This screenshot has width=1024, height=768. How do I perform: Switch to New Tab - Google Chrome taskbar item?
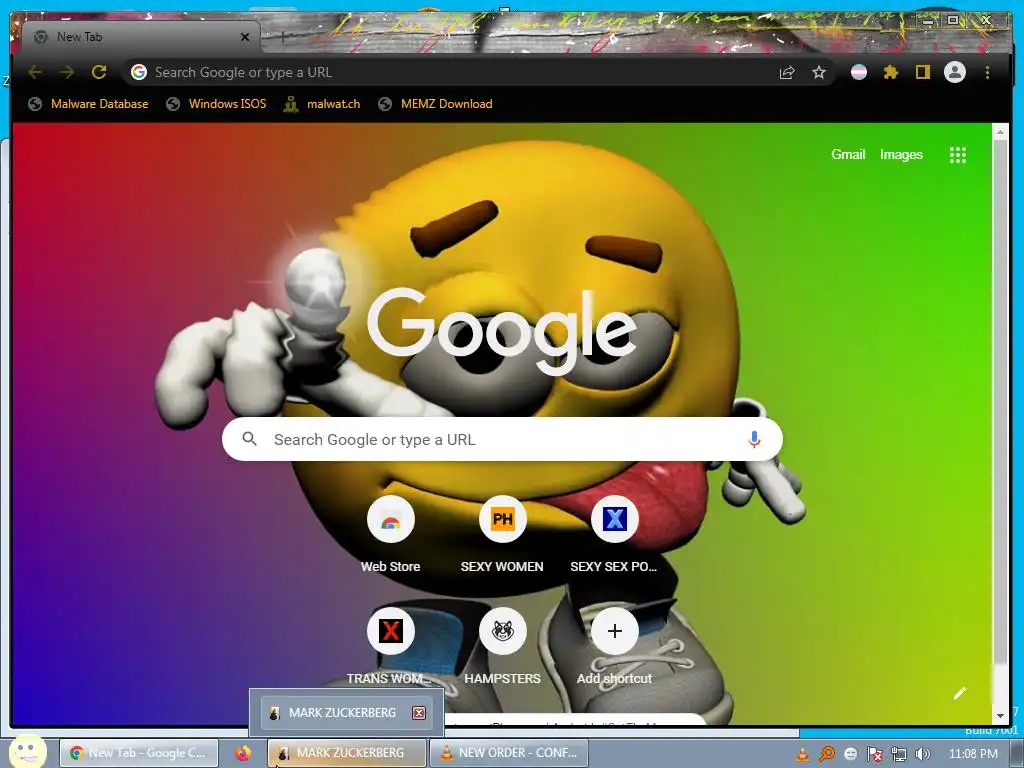[x=139, y=753]
